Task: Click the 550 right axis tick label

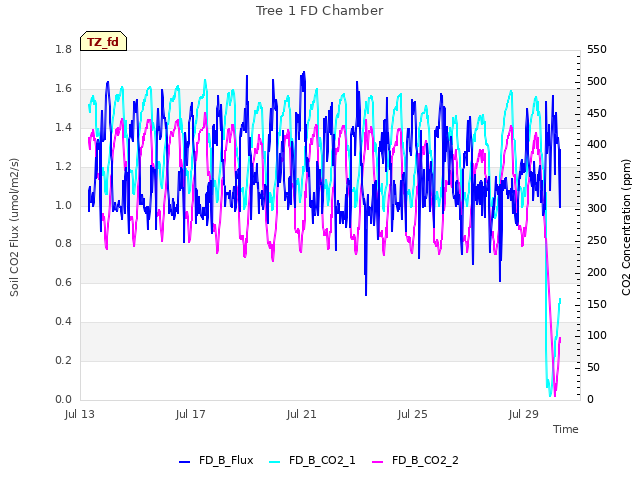Action: tap(597, 49)
